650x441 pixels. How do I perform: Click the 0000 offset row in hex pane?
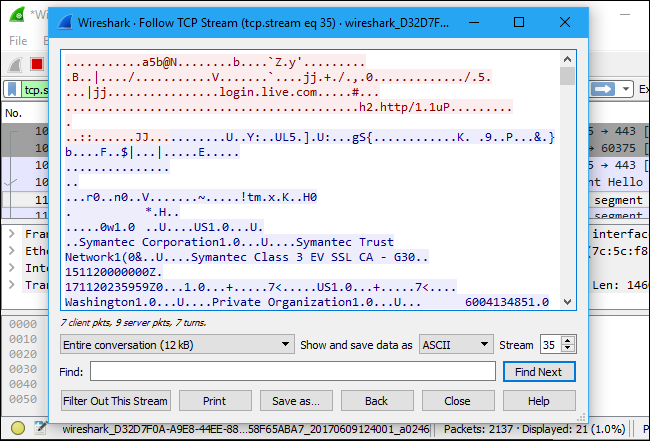[23, 324]
